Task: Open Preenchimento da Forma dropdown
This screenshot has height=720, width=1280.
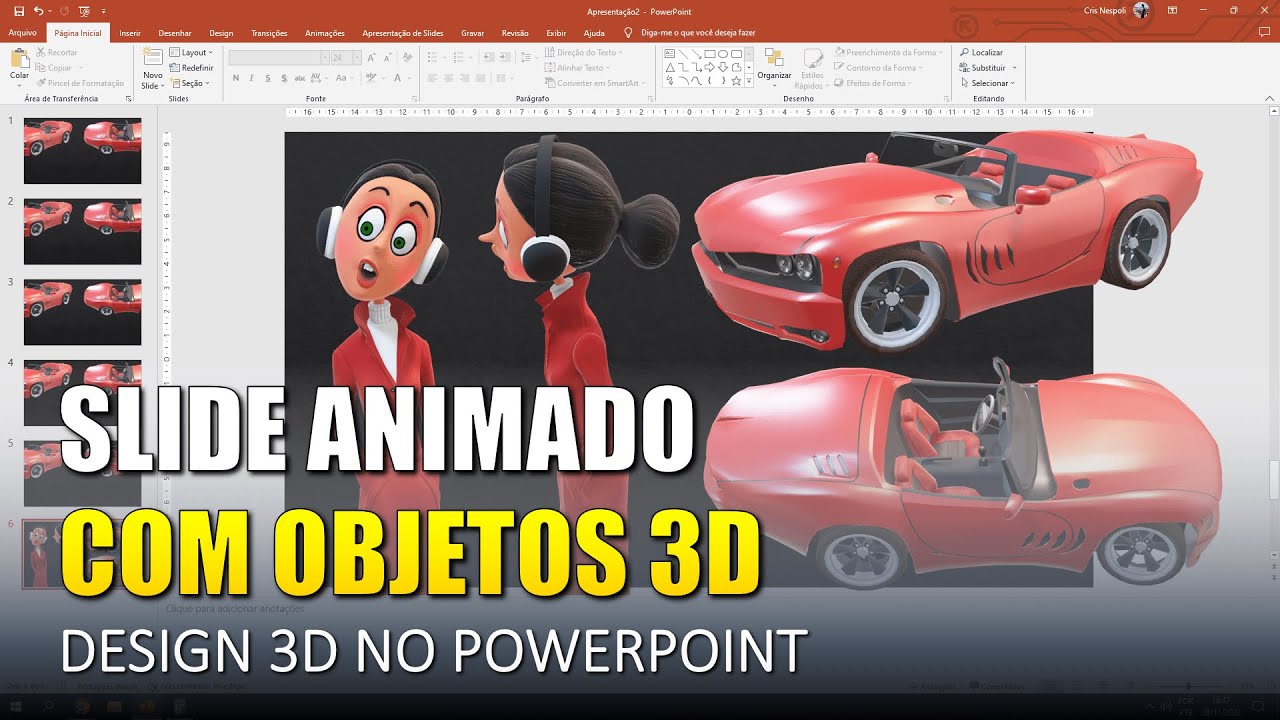Action: [x=888, y=52]
